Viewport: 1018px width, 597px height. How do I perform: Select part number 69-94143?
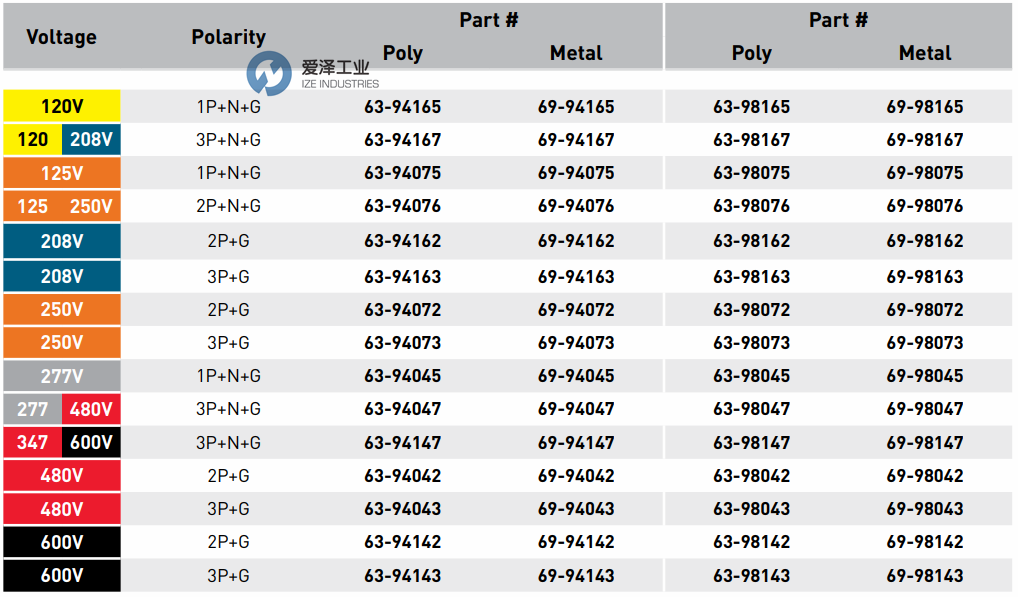point(576,576)
